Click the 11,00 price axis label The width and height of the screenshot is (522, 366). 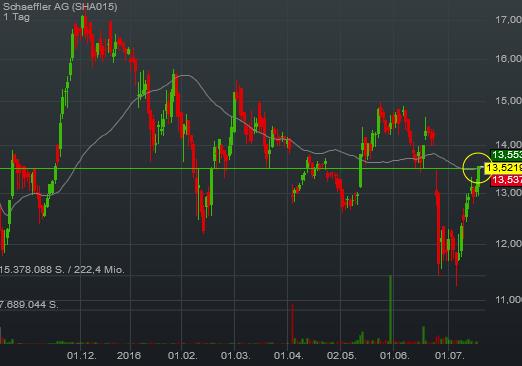click(508, 300)
